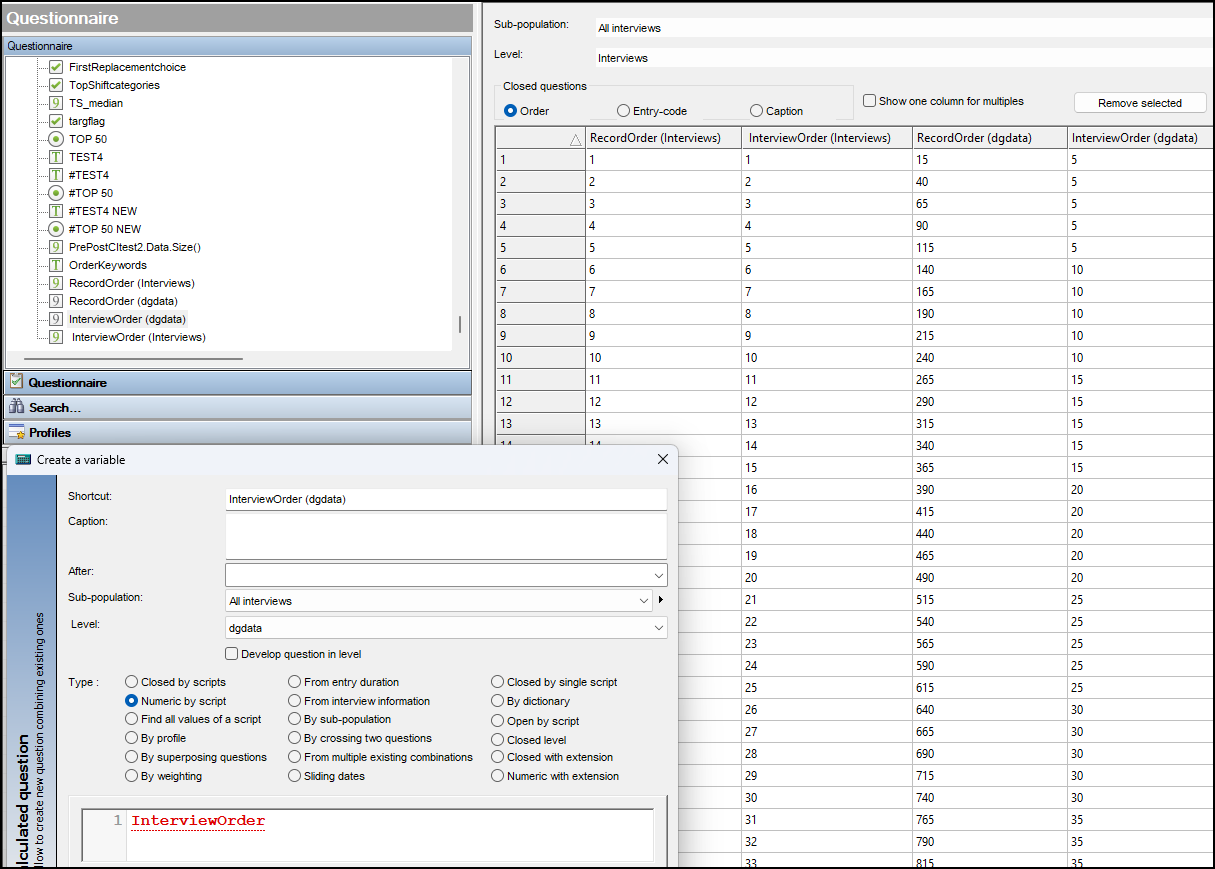Click the top Level Interviews field
The width and height of the screenshot is (1215, 869).
[903, 58]
